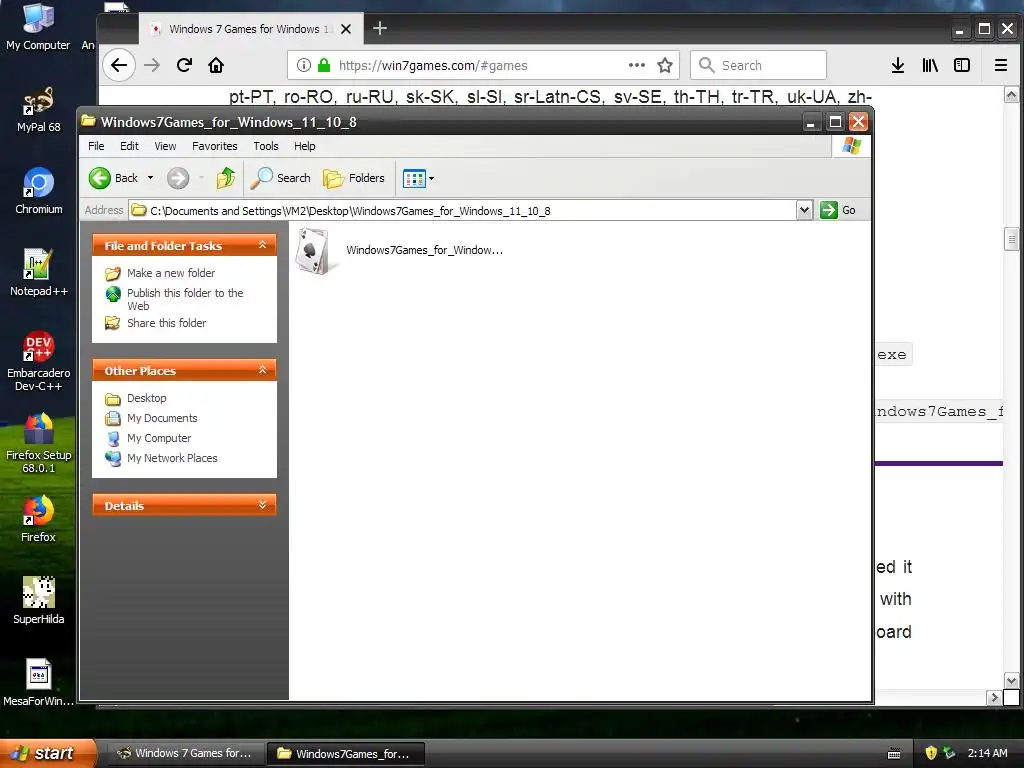Click the site info icon in URL bar

coord(304,65)
